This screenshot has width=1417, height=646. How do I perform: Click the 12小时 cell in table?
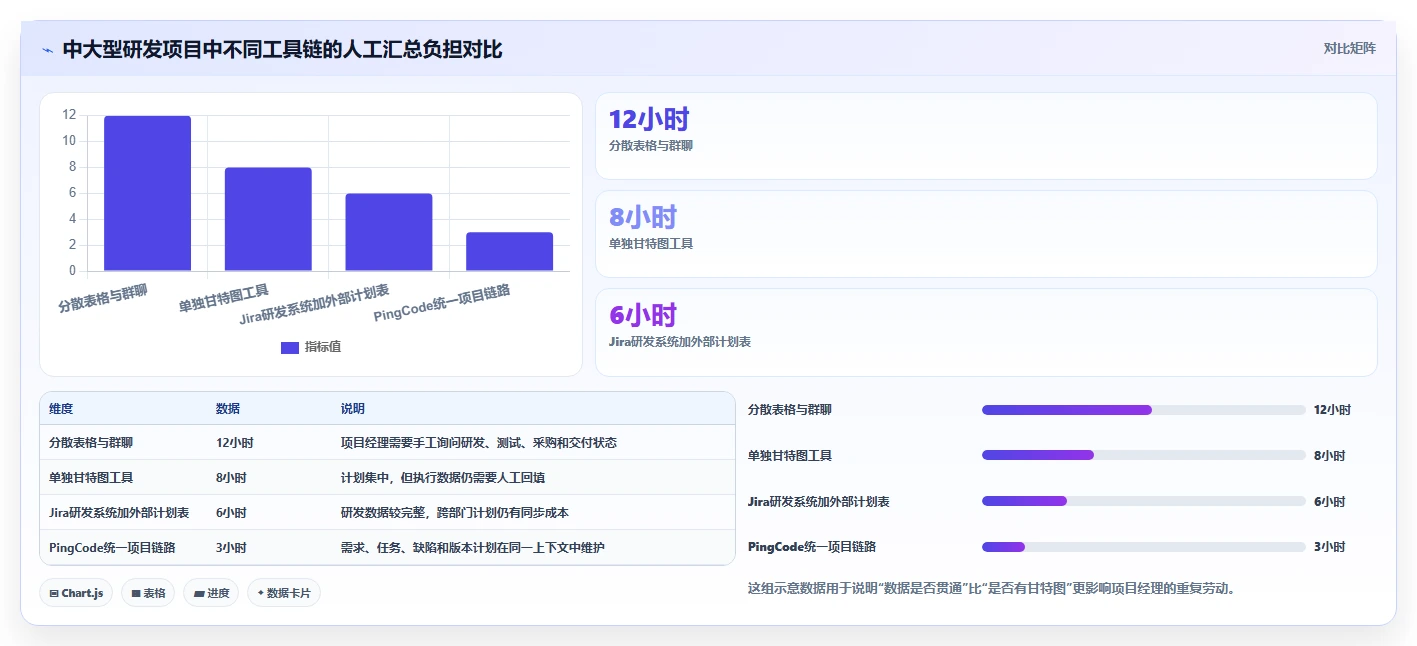click(x=235, y=443)
